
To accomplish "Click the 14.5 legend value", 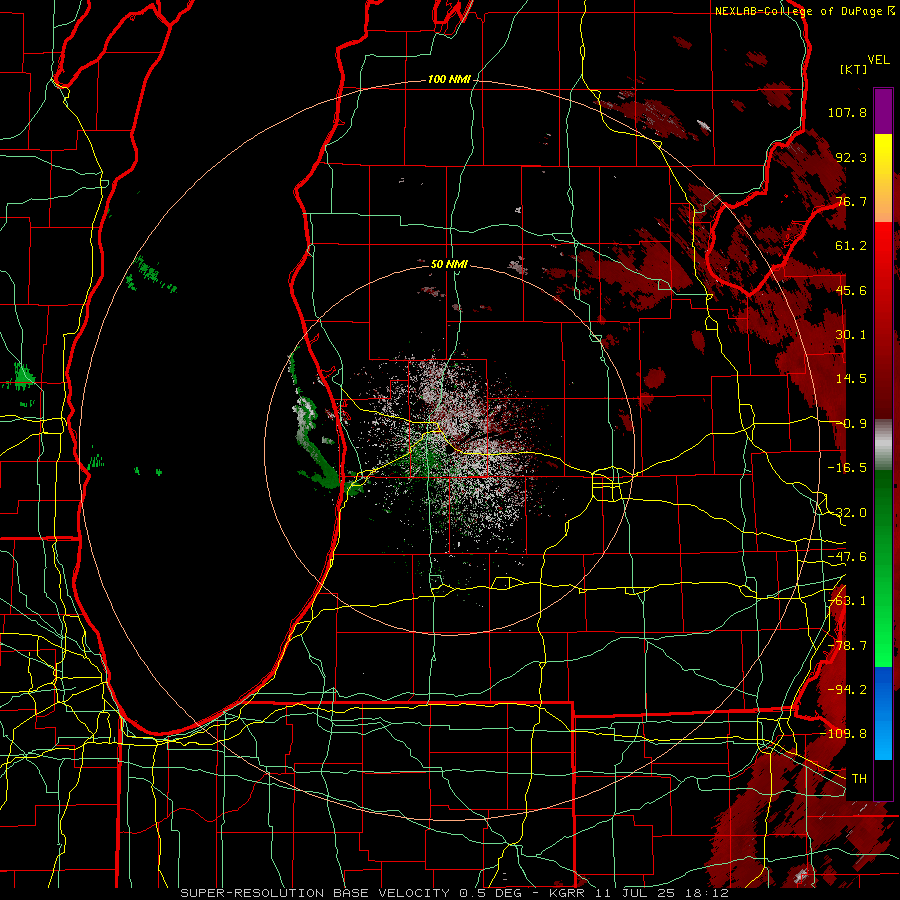I will (851, 379).
